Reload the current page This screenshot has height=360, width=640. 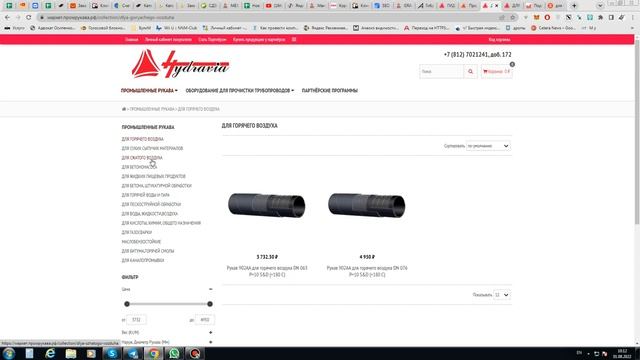[28, 18]
